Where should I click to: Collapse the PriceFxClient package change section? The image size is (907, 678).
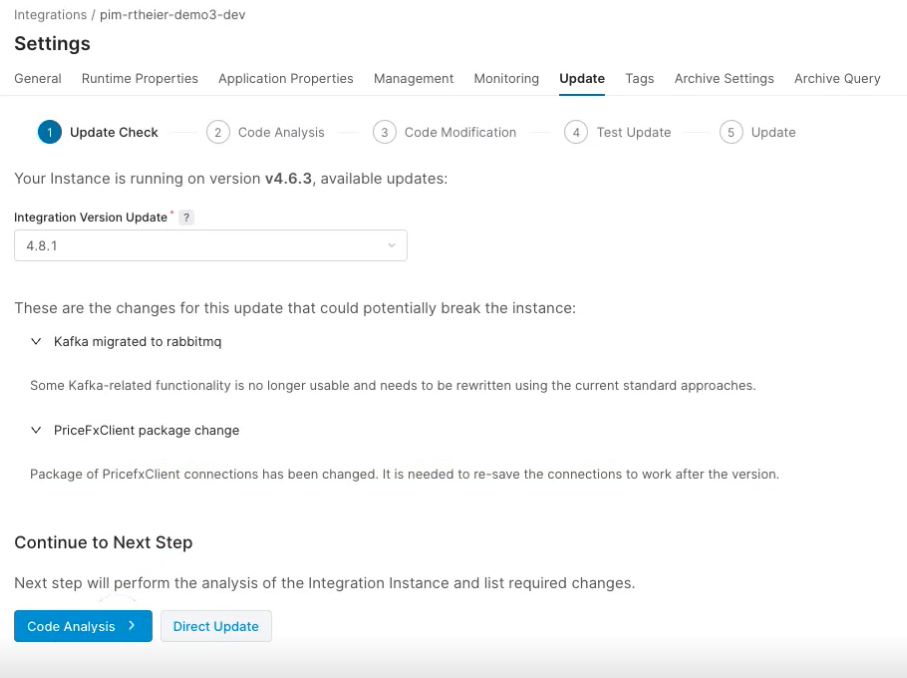(37, 430)
